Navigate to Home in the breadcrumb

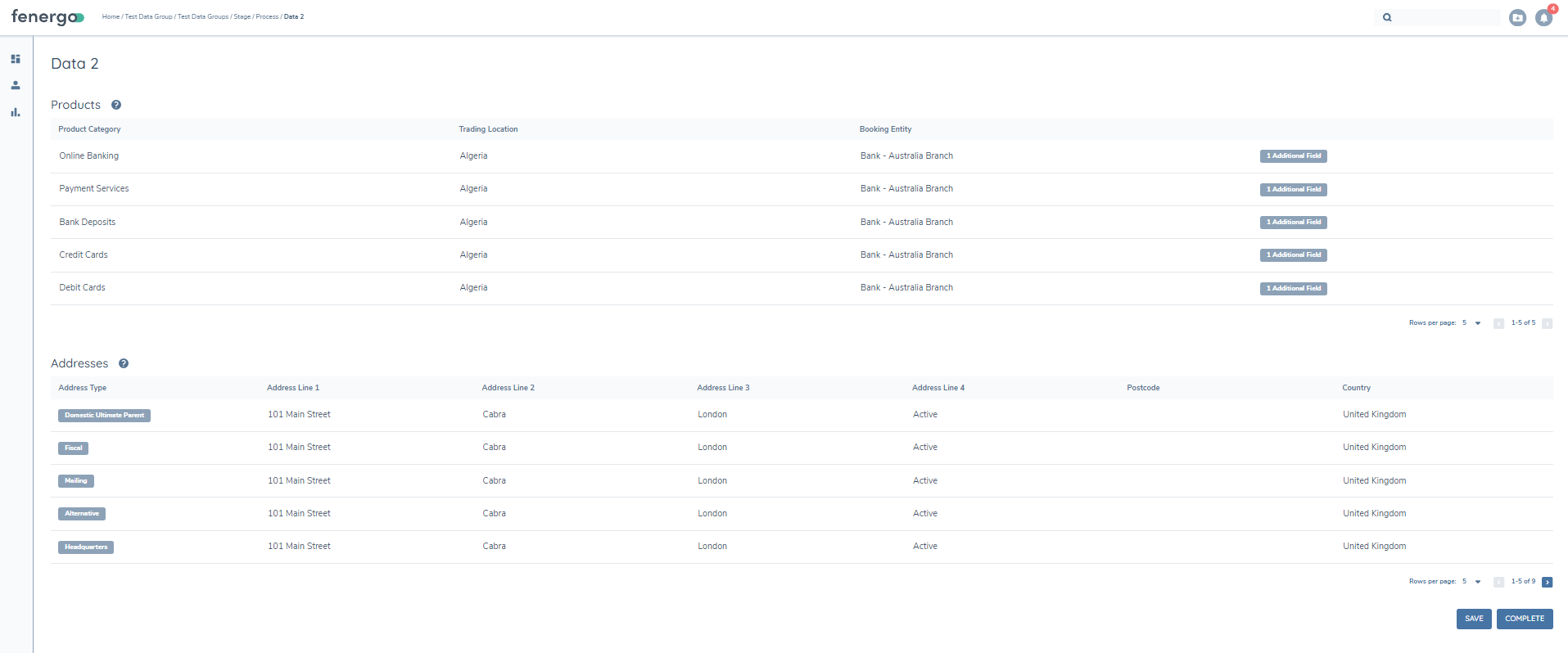111,16
